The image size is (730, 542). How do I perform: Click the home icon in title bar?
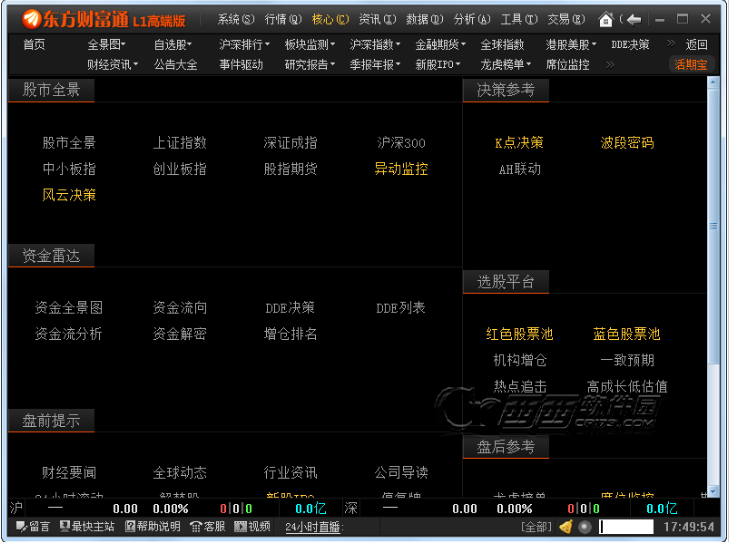[606, 20]
